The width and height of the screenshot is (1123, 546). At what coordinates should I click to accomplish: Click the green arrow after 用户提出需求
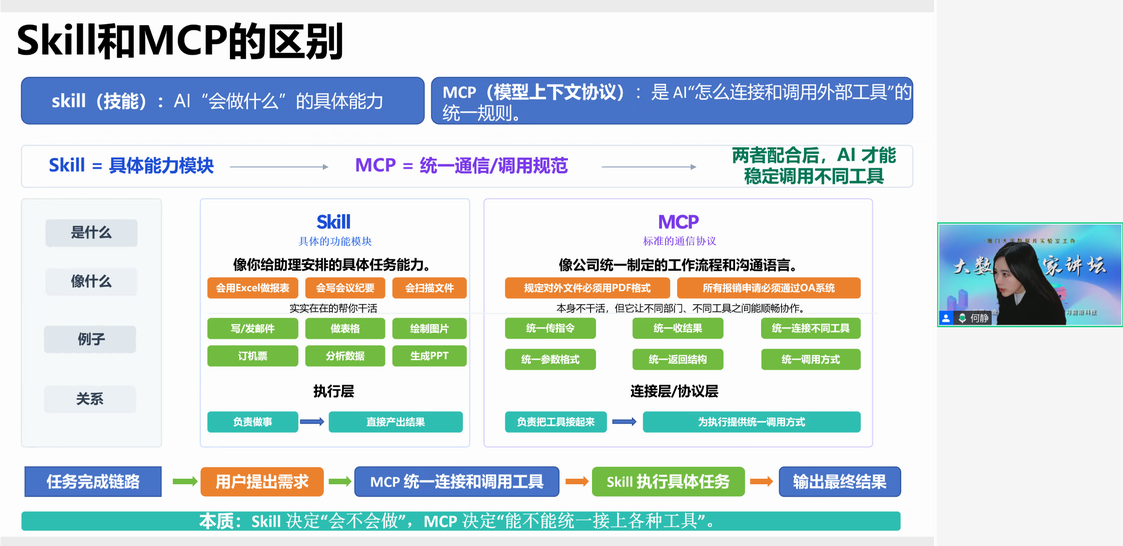(x=339, y=482)
